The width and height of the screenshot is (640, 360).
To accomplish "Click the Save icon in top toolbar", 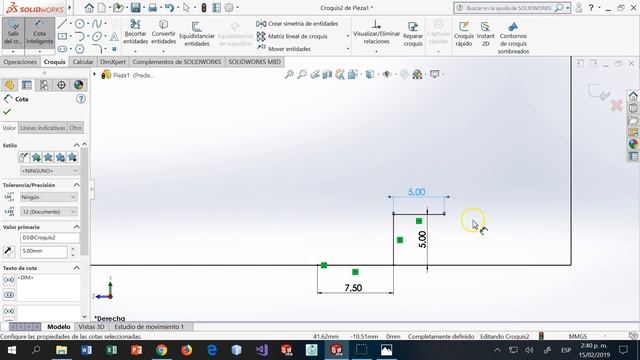I will coord(136,7).
